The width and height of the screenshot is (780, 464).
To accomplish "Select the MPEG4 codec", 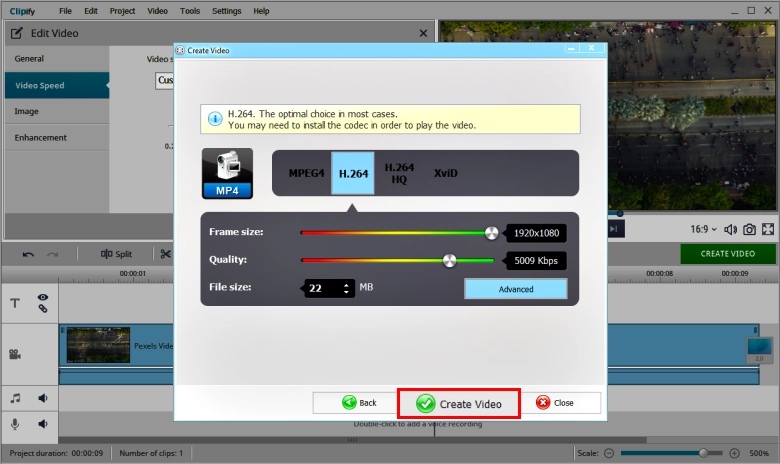I will tap(306, 173).
